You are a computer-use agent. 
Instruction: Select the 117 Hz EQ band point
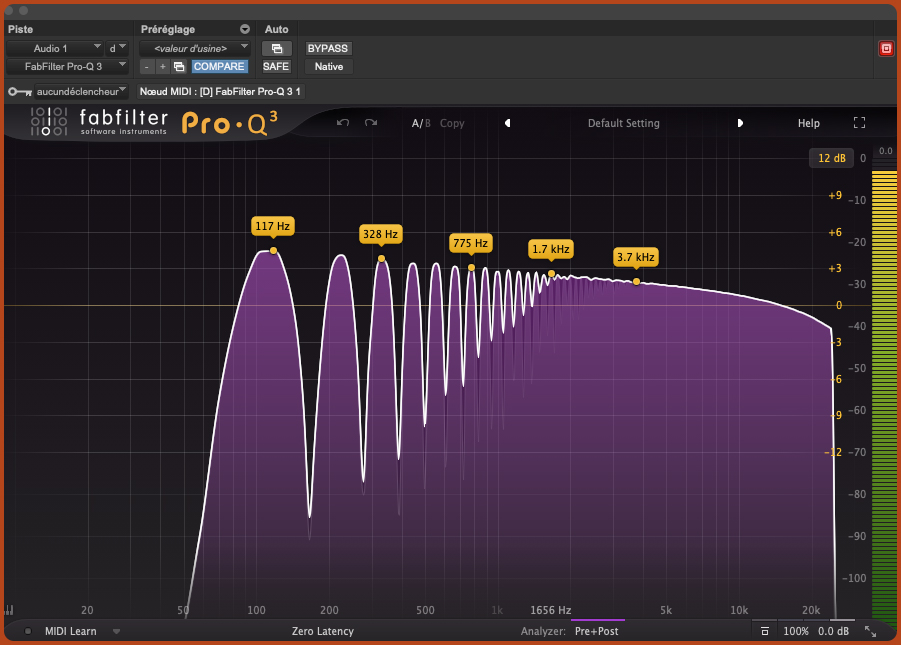273,251
